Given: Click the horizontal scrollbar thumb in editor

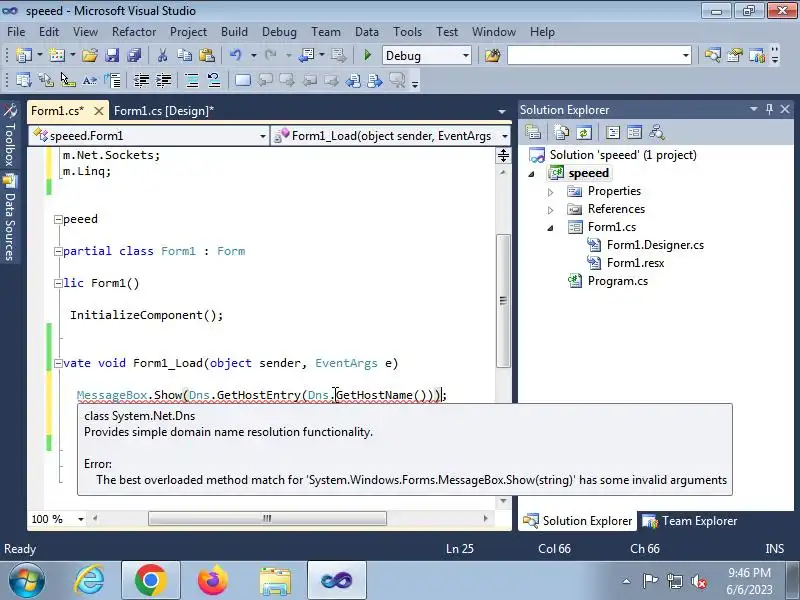Looking at the screenshot, I should [x=267, y=518].
